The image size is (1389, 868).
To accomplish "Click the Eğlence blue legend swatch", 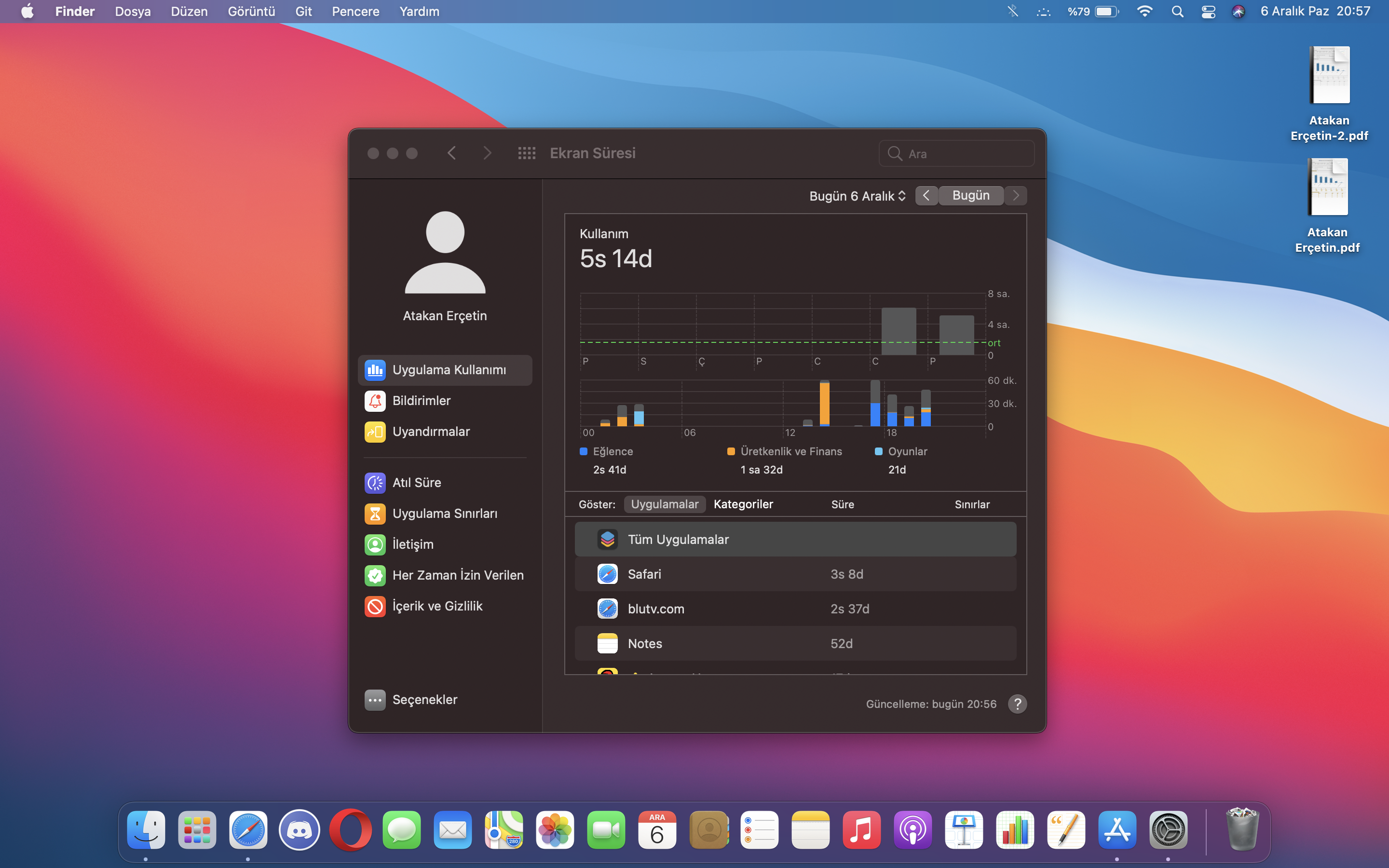I will coord(584,451).
